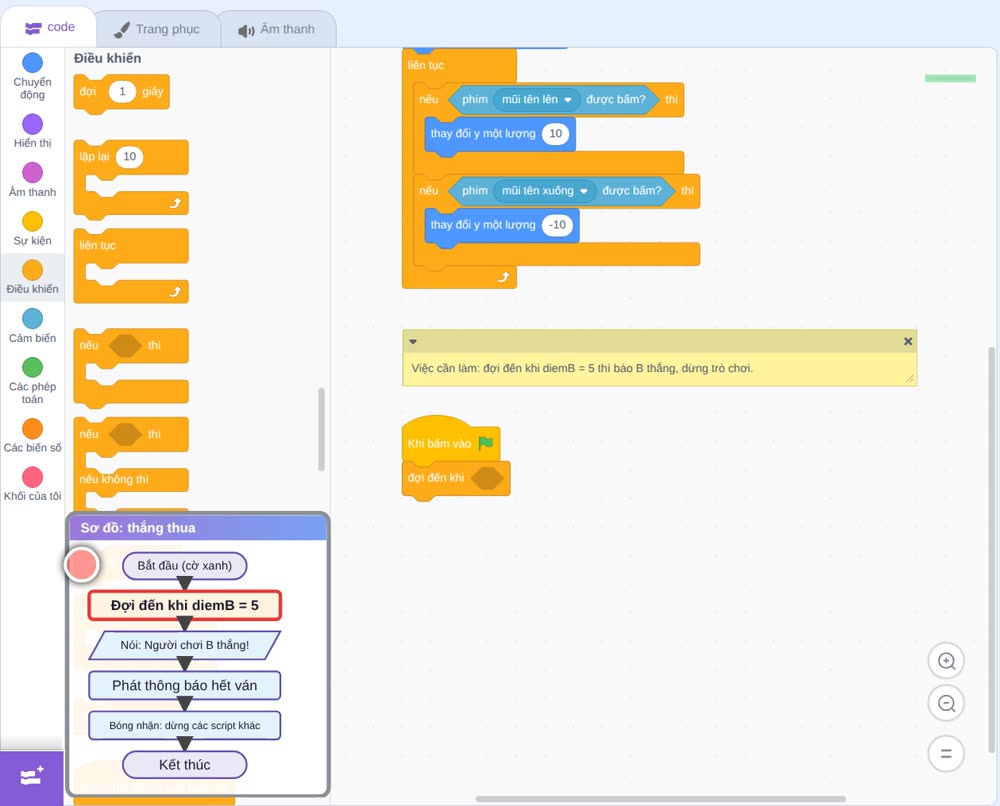Open the Cảm biến block category
1000x806 pixels.
click(x=32, y=326)
